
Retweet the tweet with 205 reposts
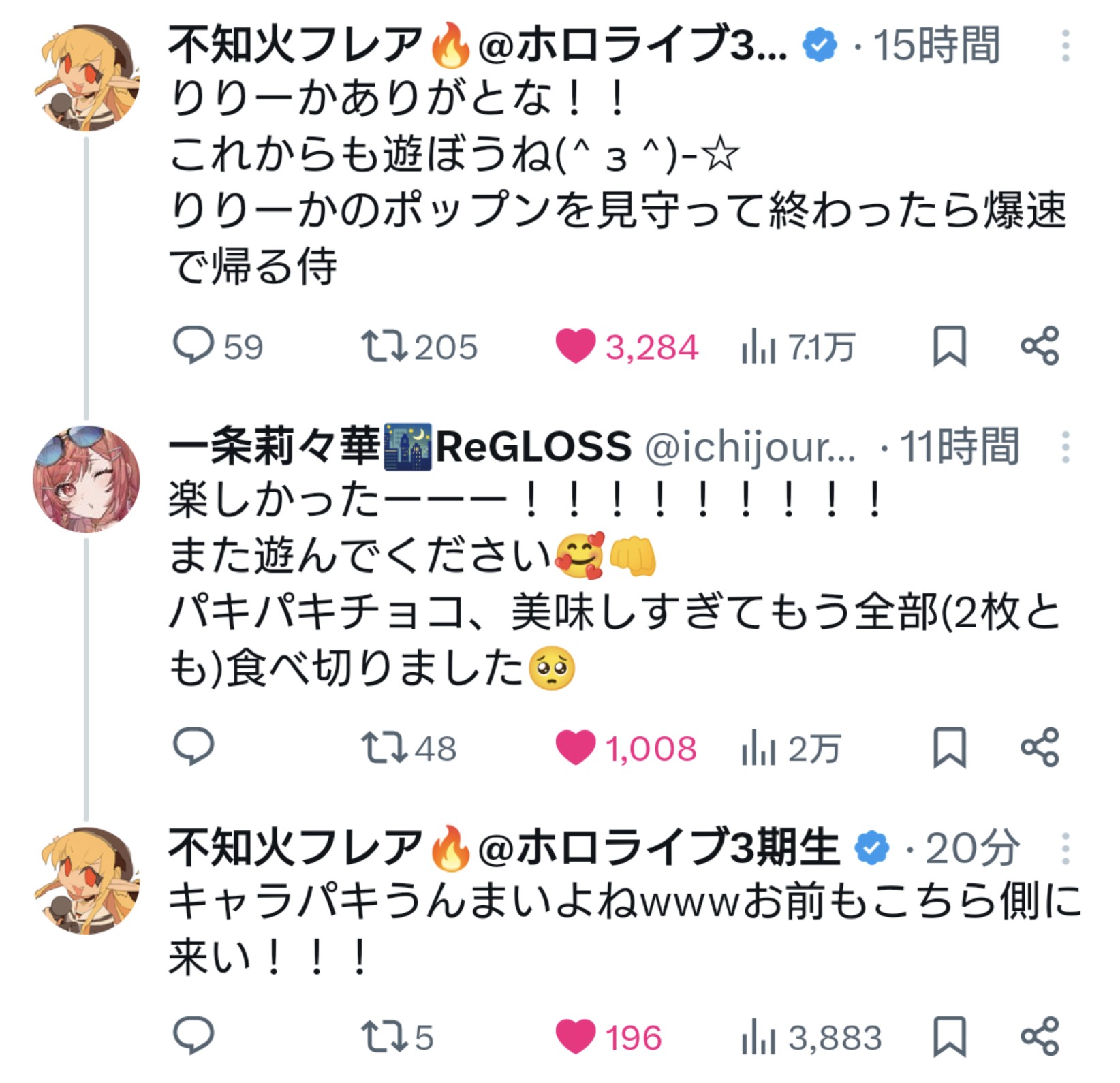click(x=384, y=346)
